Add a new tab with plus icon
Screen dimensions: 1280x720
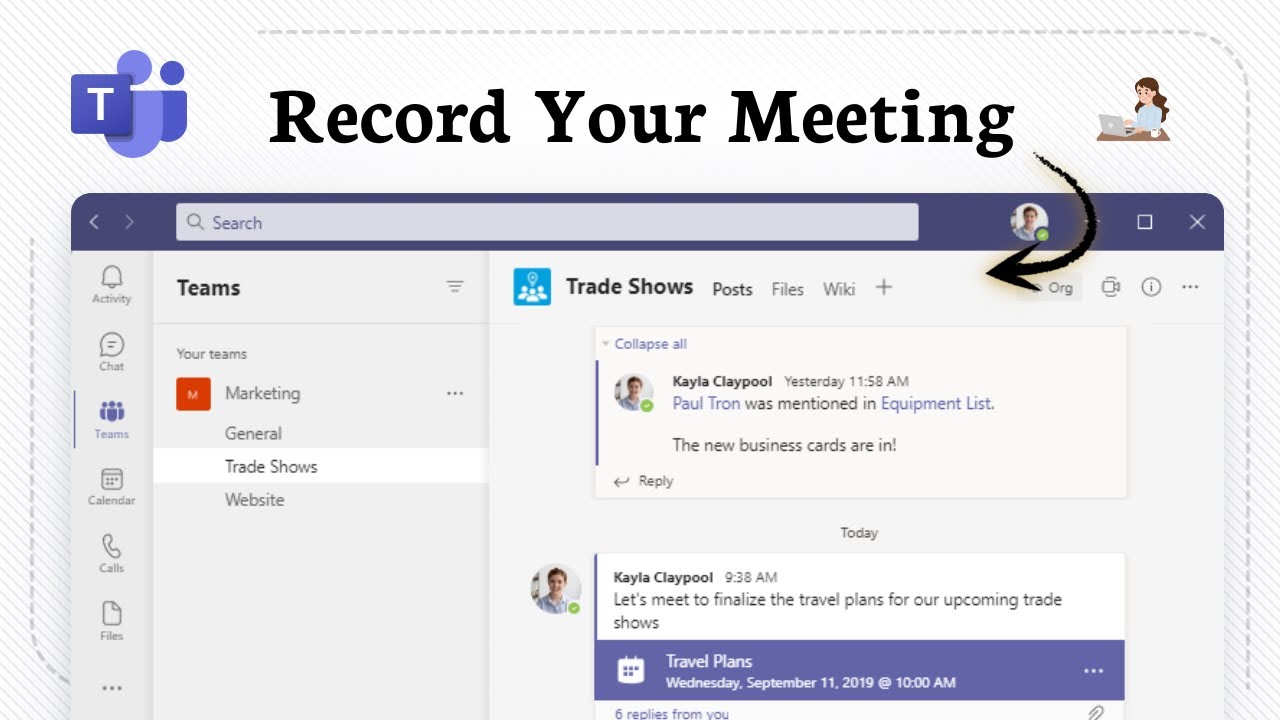coord(884,287)
